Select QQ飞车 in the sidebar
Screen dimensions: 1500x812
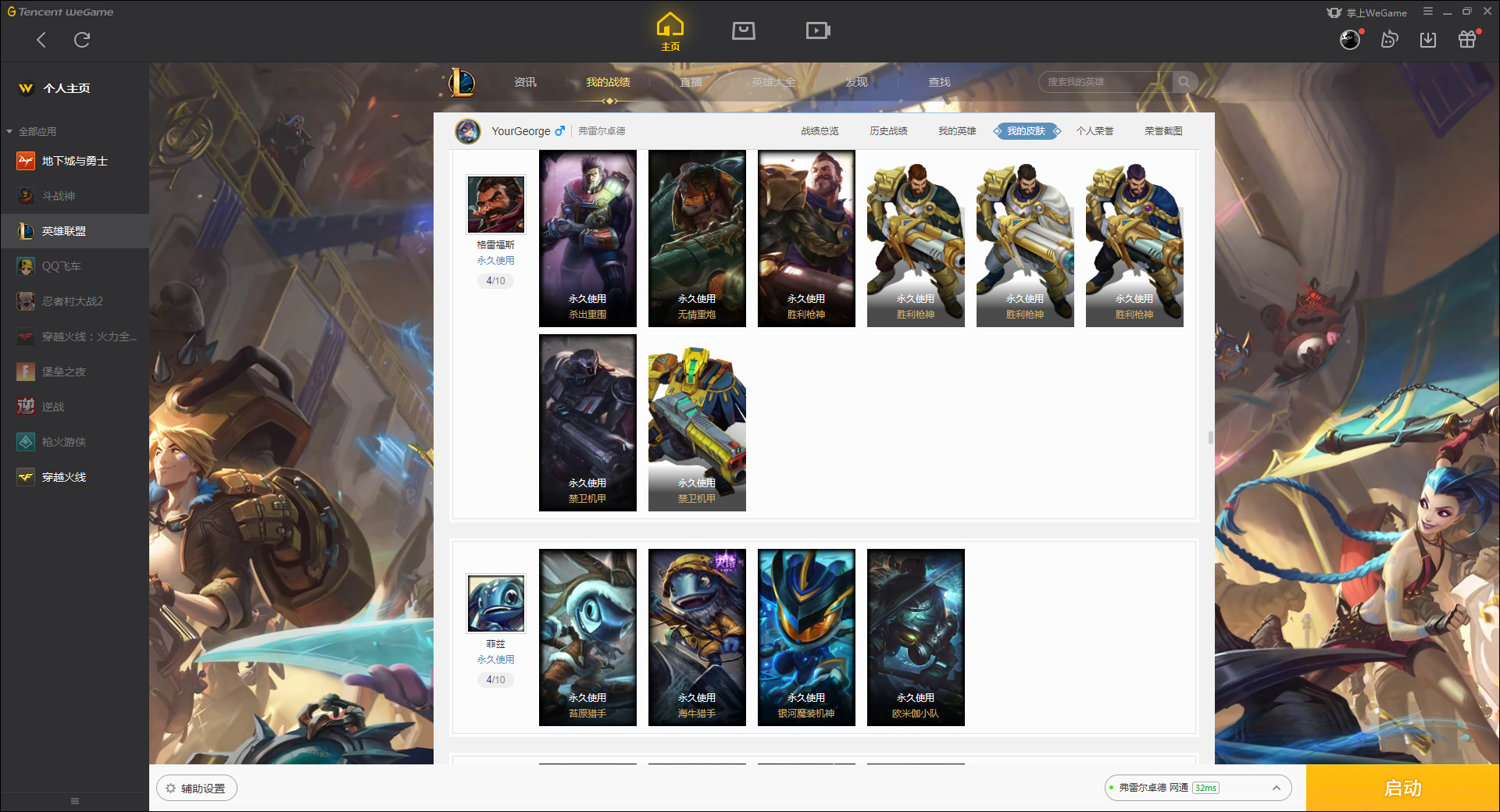pos(74,266)
